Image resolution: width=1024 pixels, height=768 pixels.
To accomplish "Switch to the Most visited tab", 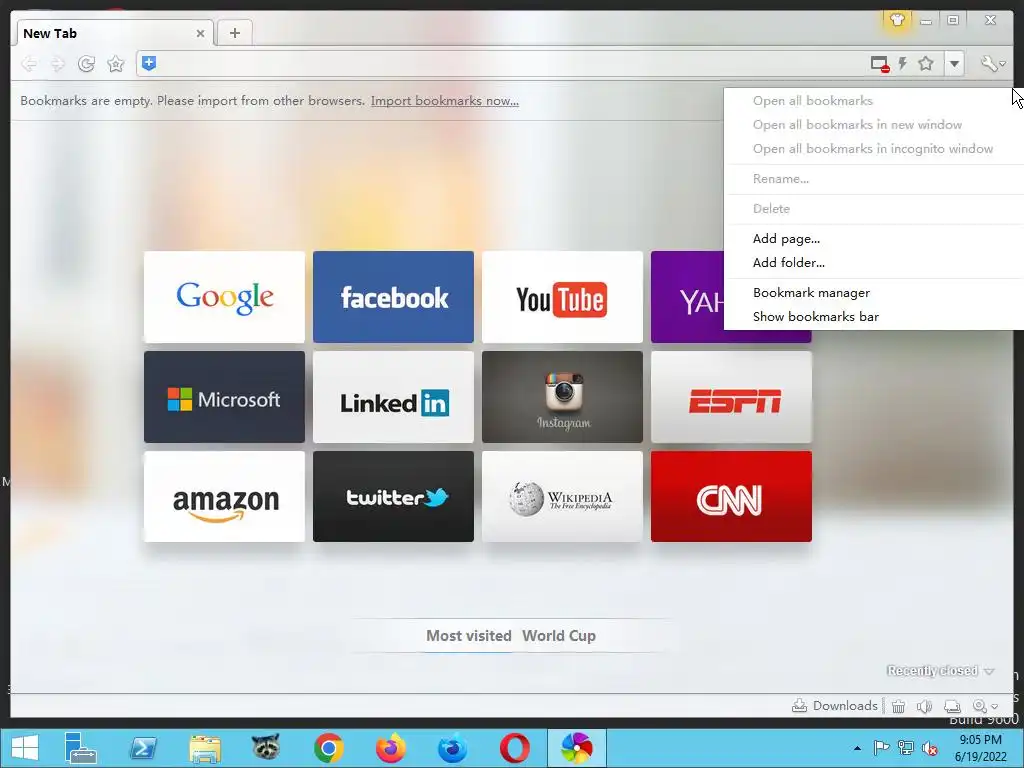I will pyautogui.click(x=468, y=635).
